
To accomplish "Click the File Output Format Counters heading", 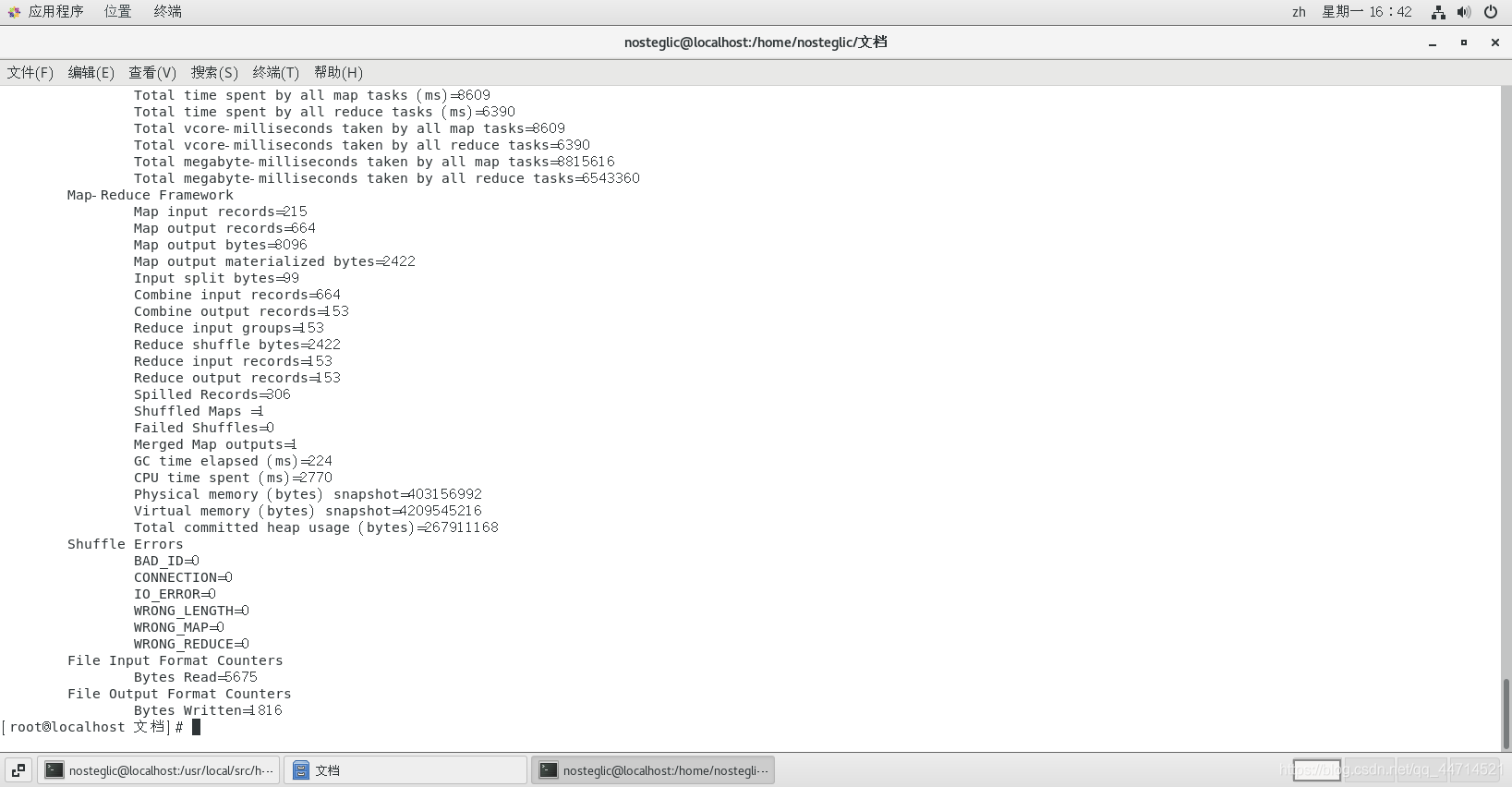I will pos(179,694).
